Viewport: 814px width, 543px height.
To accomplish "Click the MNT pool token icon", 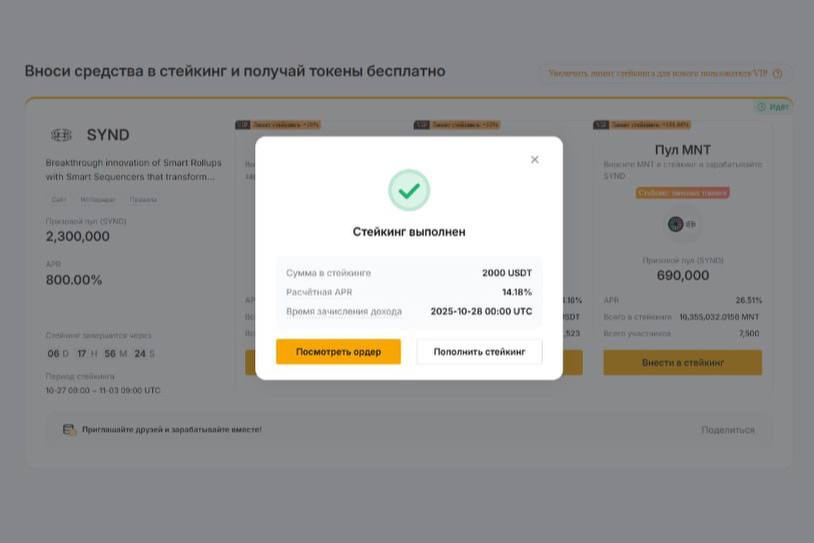I will point(676,224).
